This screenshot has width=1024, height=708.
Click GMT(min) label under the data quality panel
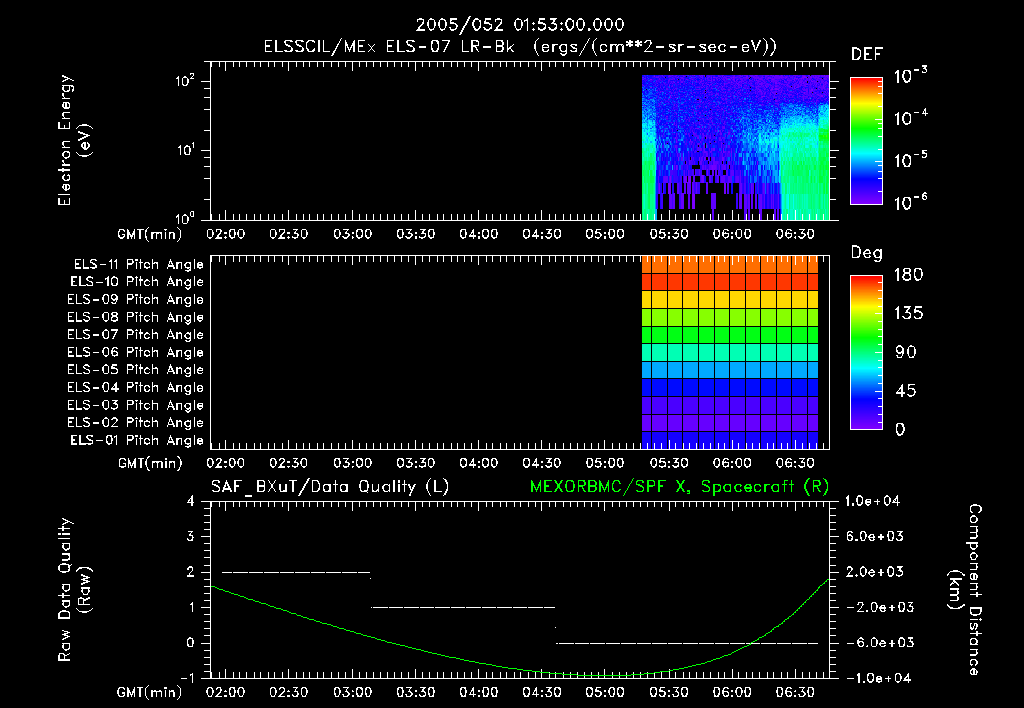[150, 692]
